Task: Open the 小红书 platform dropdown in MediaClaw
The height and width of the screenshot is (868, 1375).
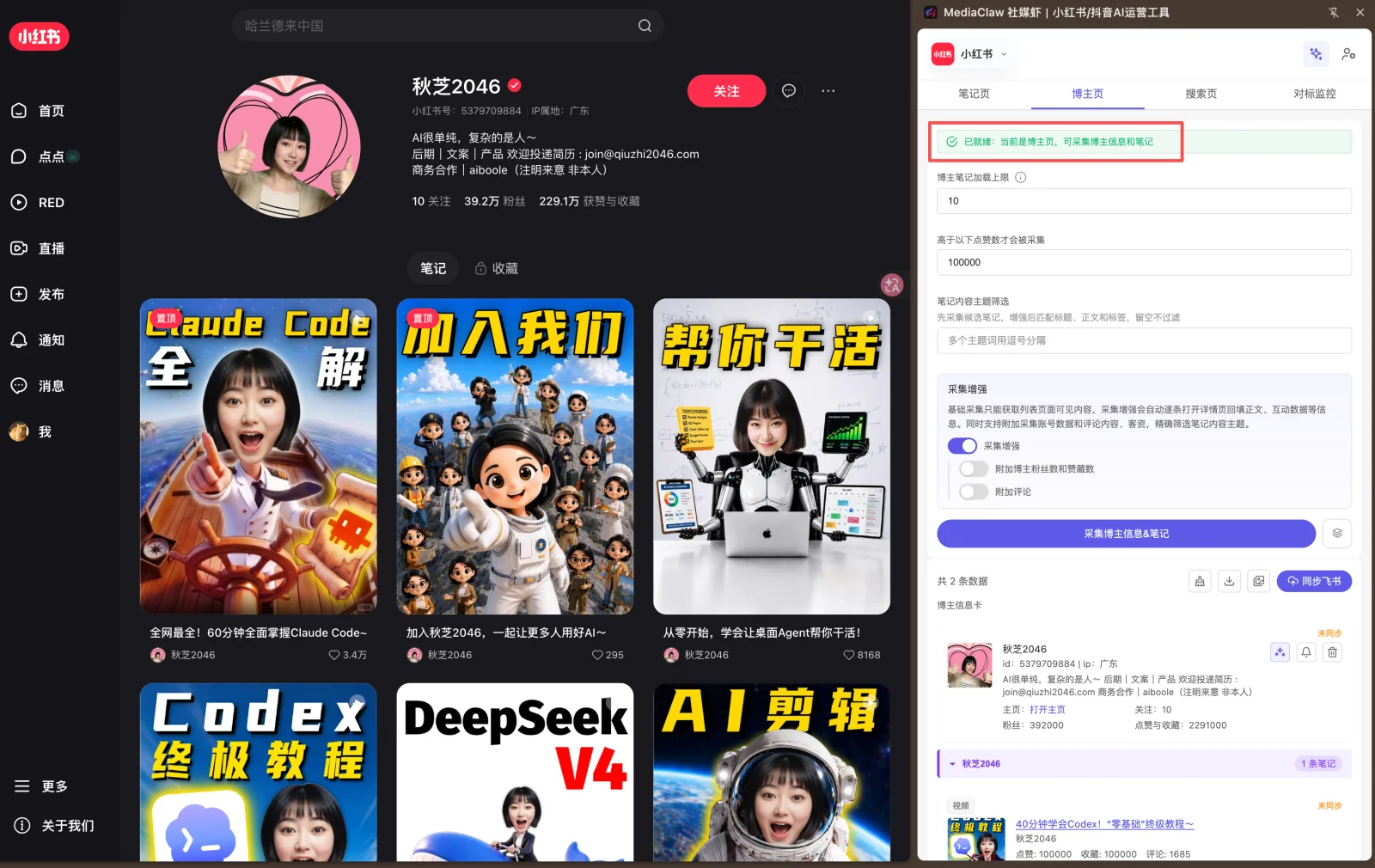Action: pyautogui.click(x=970, y=54)
